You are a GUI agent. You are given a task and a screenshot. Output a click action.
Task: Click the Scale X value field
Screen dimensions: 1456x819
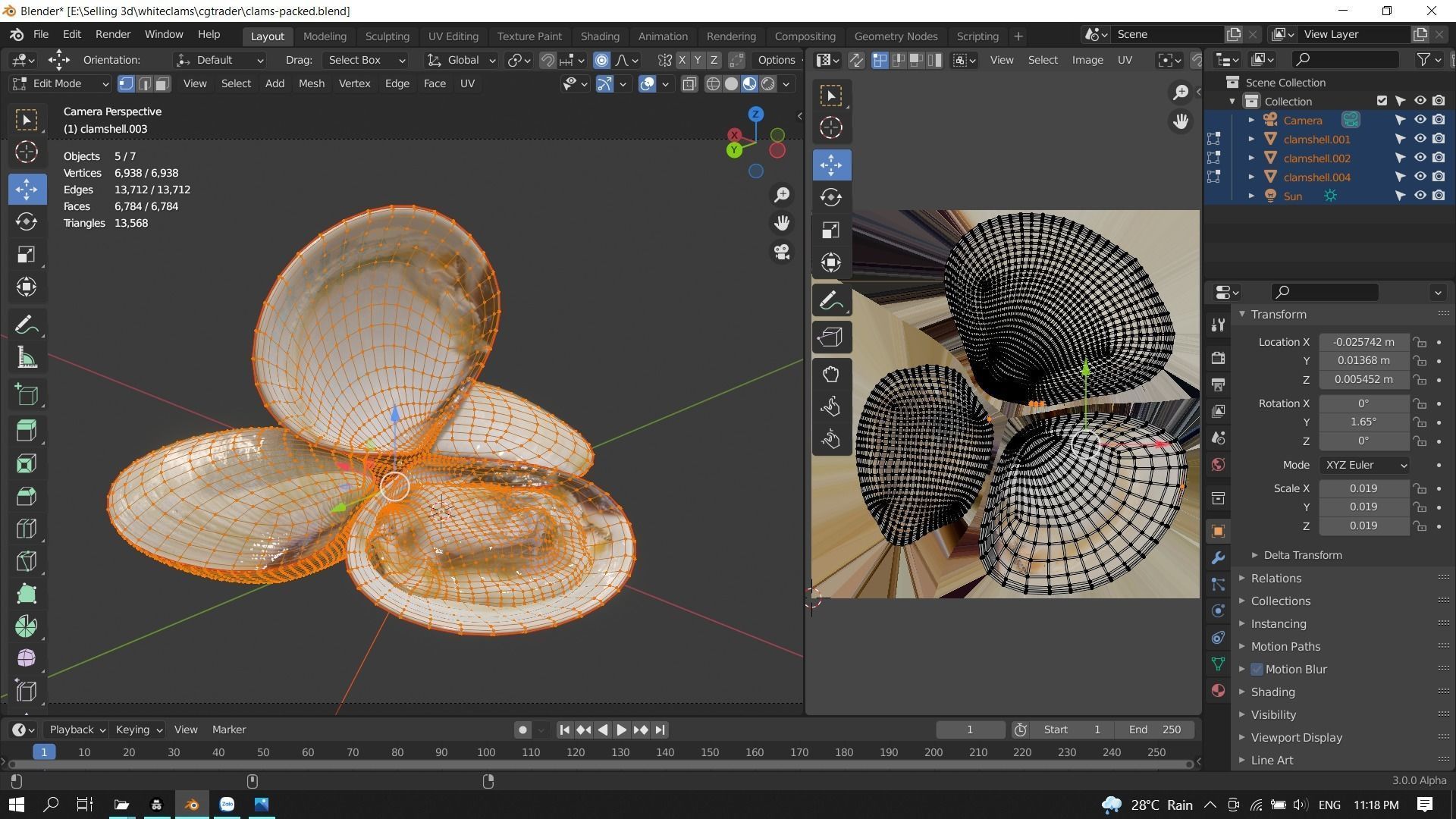[x=1363, y=488]
